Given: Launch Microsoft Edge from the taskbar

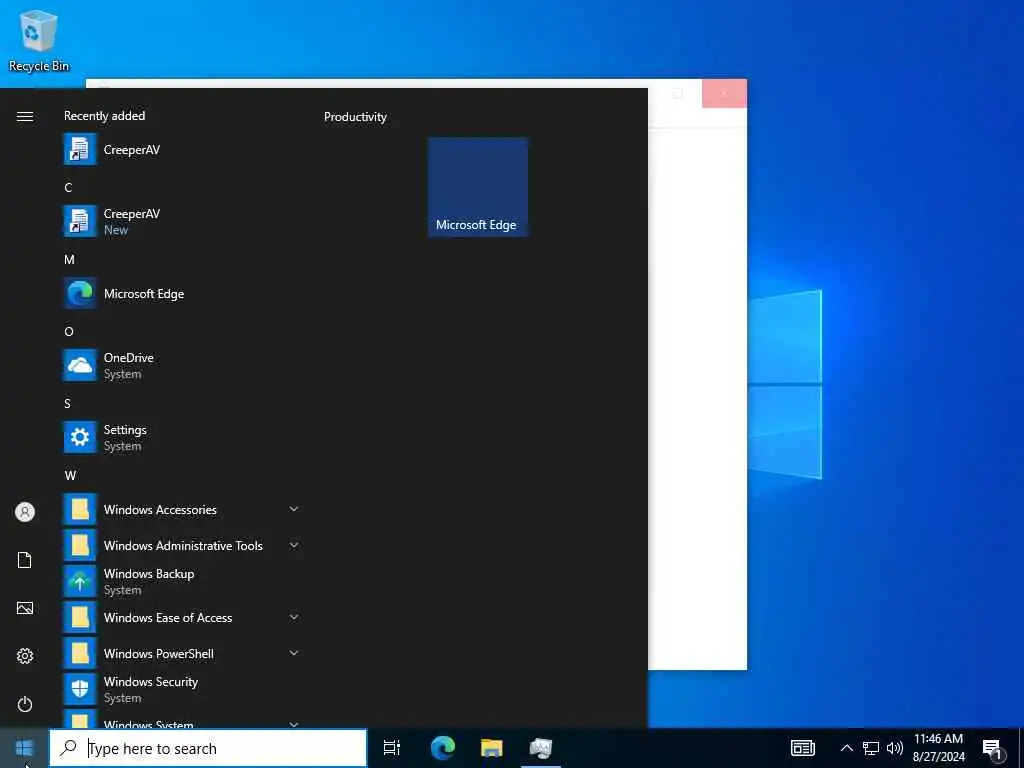Looking at the screenshot, I should tap(443, 748).
